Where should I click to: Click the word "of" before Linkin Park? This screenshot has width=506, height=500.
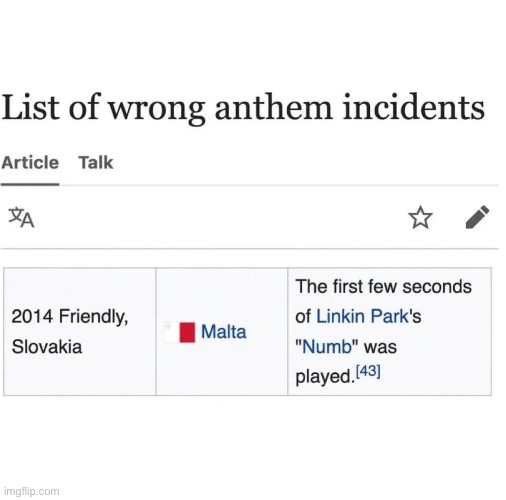point(303,316)
